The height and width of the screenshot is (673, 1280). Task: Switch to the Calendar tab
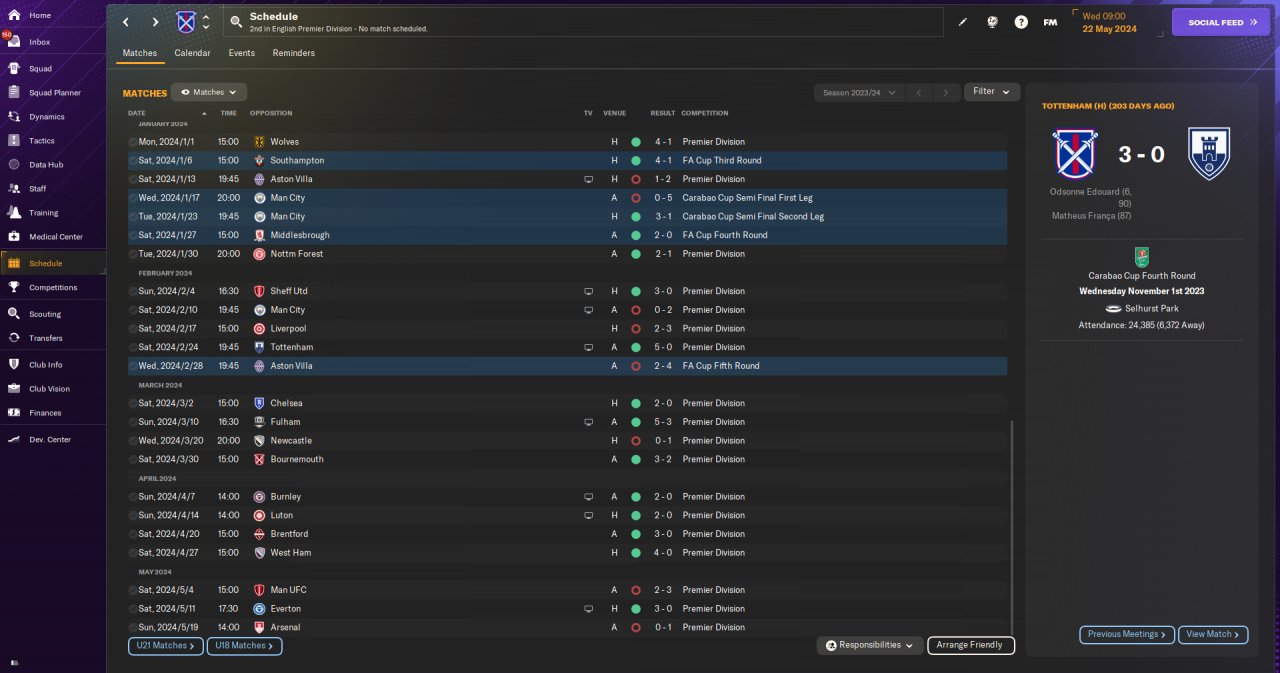(x=192, y=53)
